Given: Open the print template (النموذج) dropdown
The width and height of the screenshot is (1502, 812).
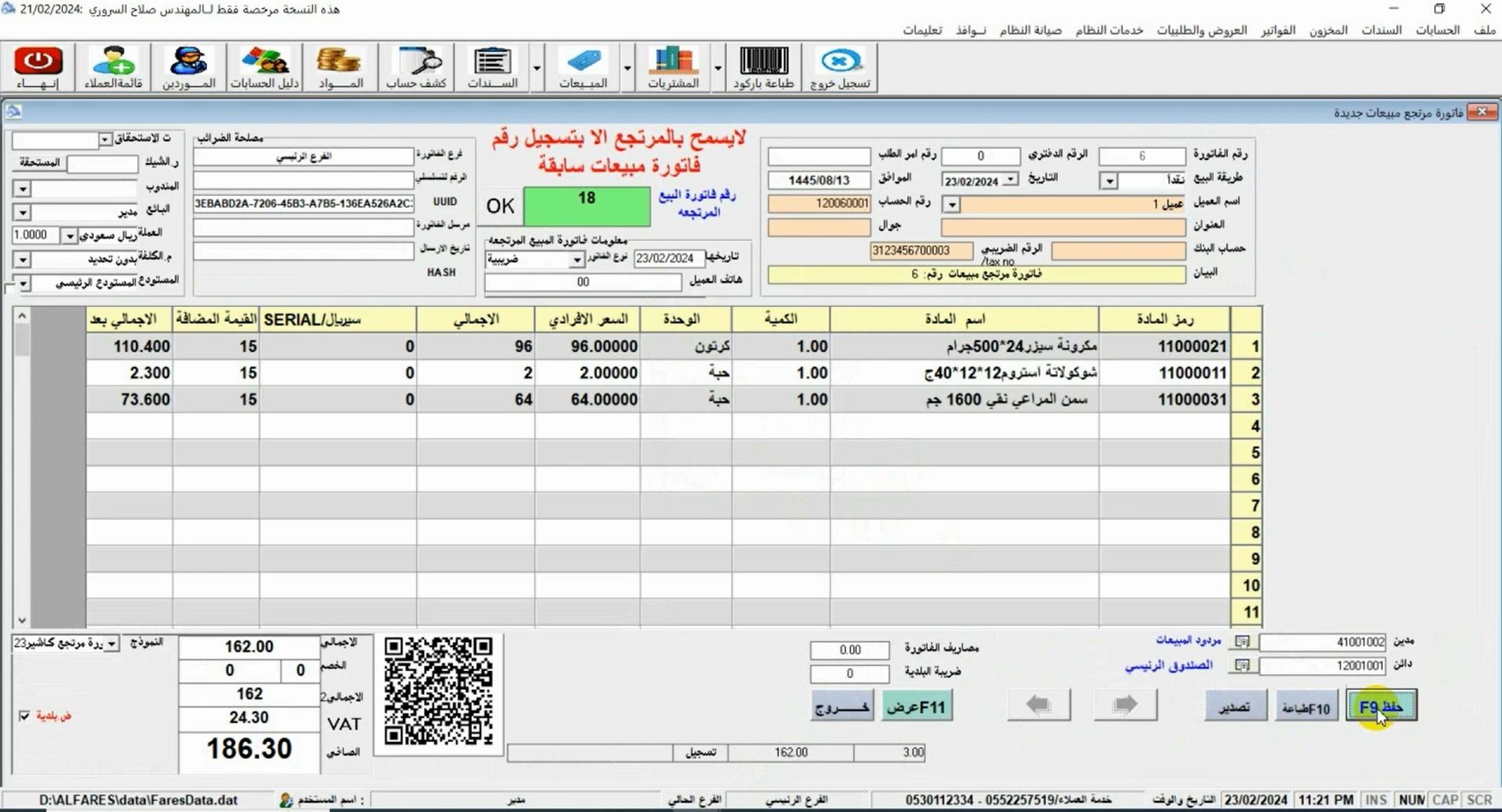Looking at the screenshot, I should (x=111, y=643).
